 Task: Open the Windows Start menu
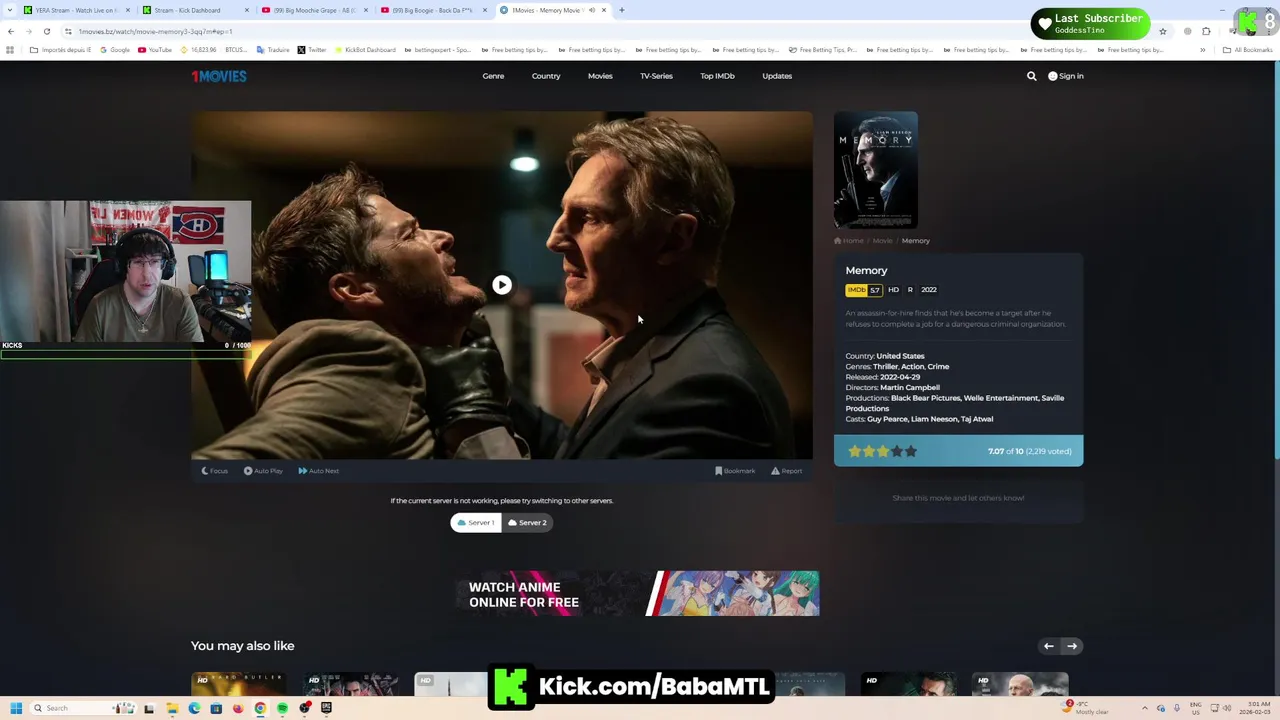click(15, 708)
